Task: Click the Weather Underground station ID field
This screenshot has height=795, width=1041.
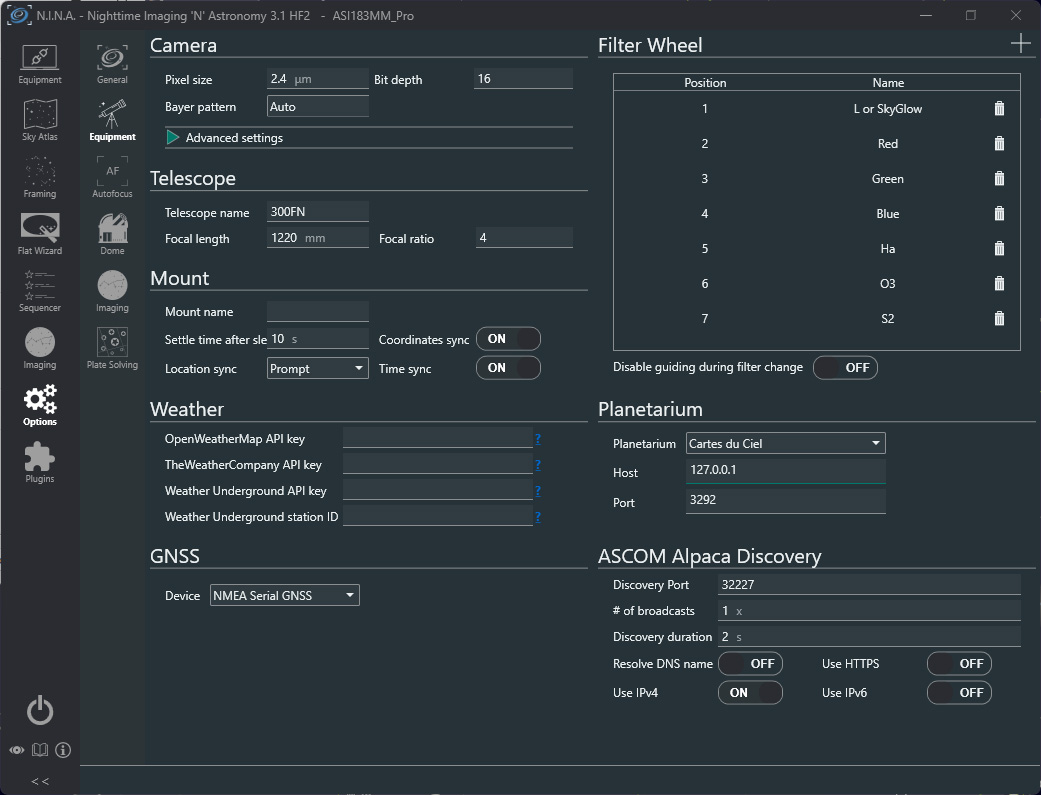Action: [438, 516]
